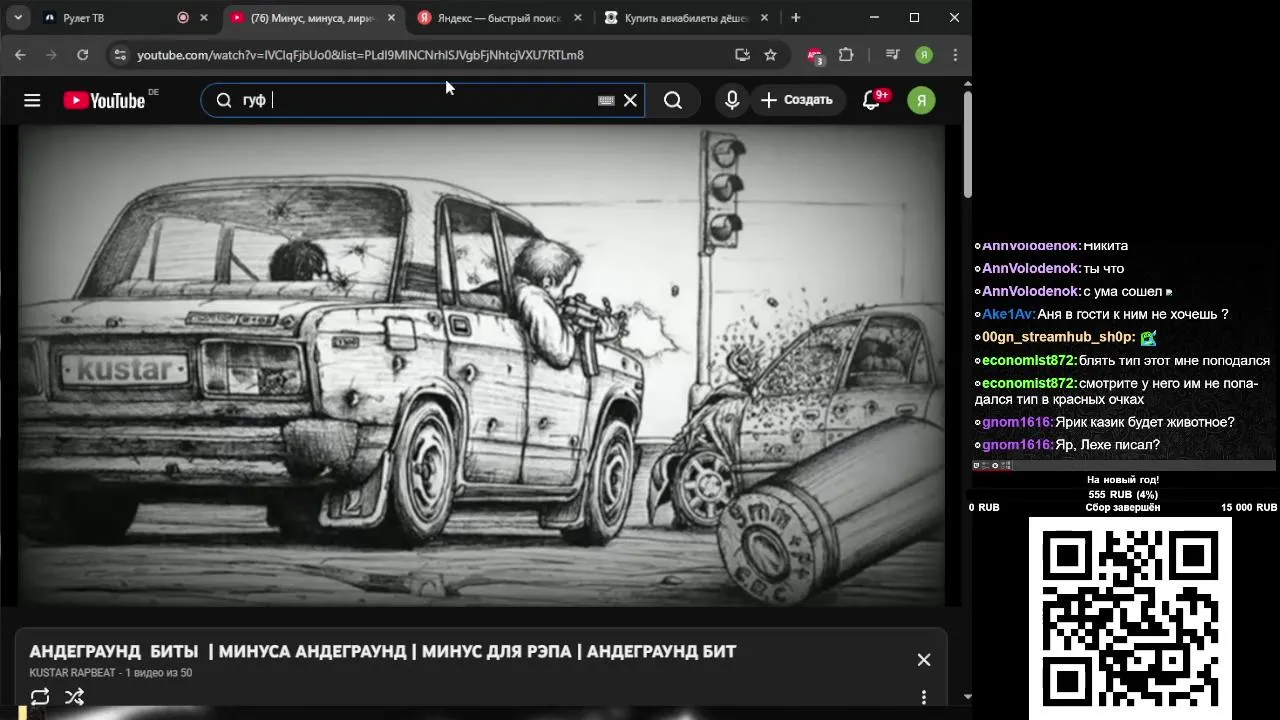View site information for youtube.com
Screen dimensions: 1280x720
pos(120,55)
